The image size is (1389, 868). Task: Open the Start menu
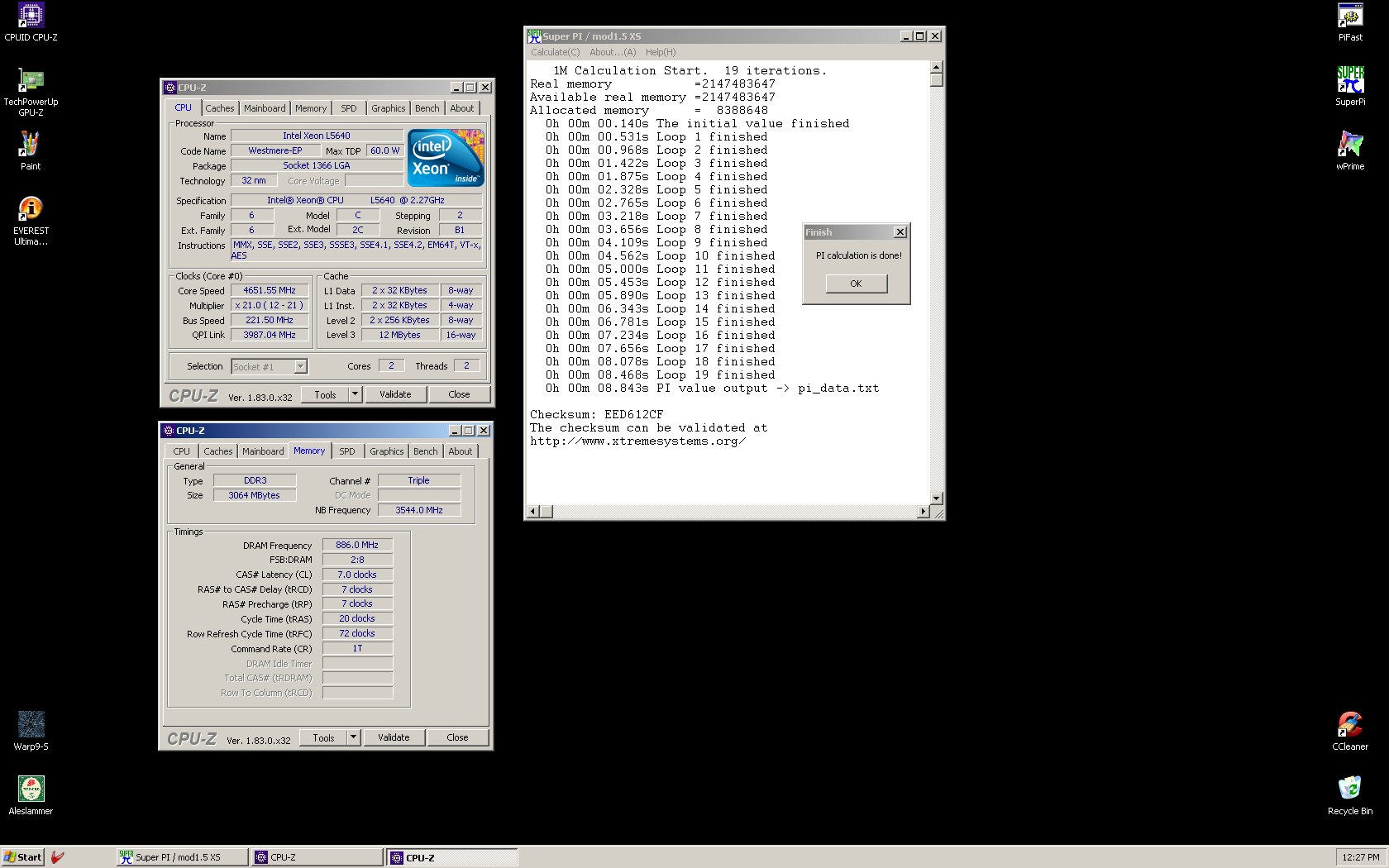click(x=22, y=857)
